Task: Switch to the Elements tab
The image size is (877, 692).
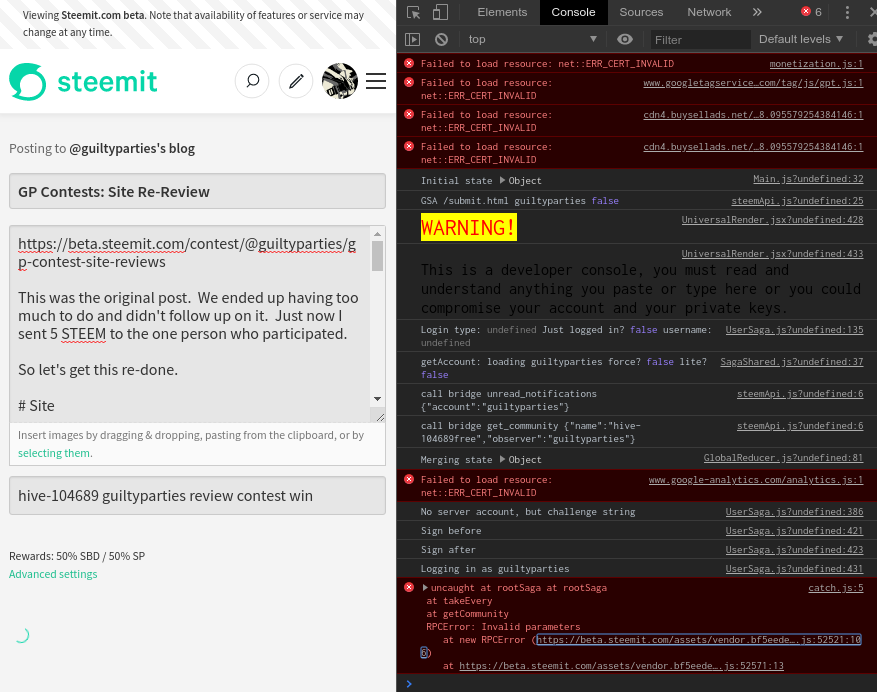Action: pyautogui.click(x=501, y=12)
